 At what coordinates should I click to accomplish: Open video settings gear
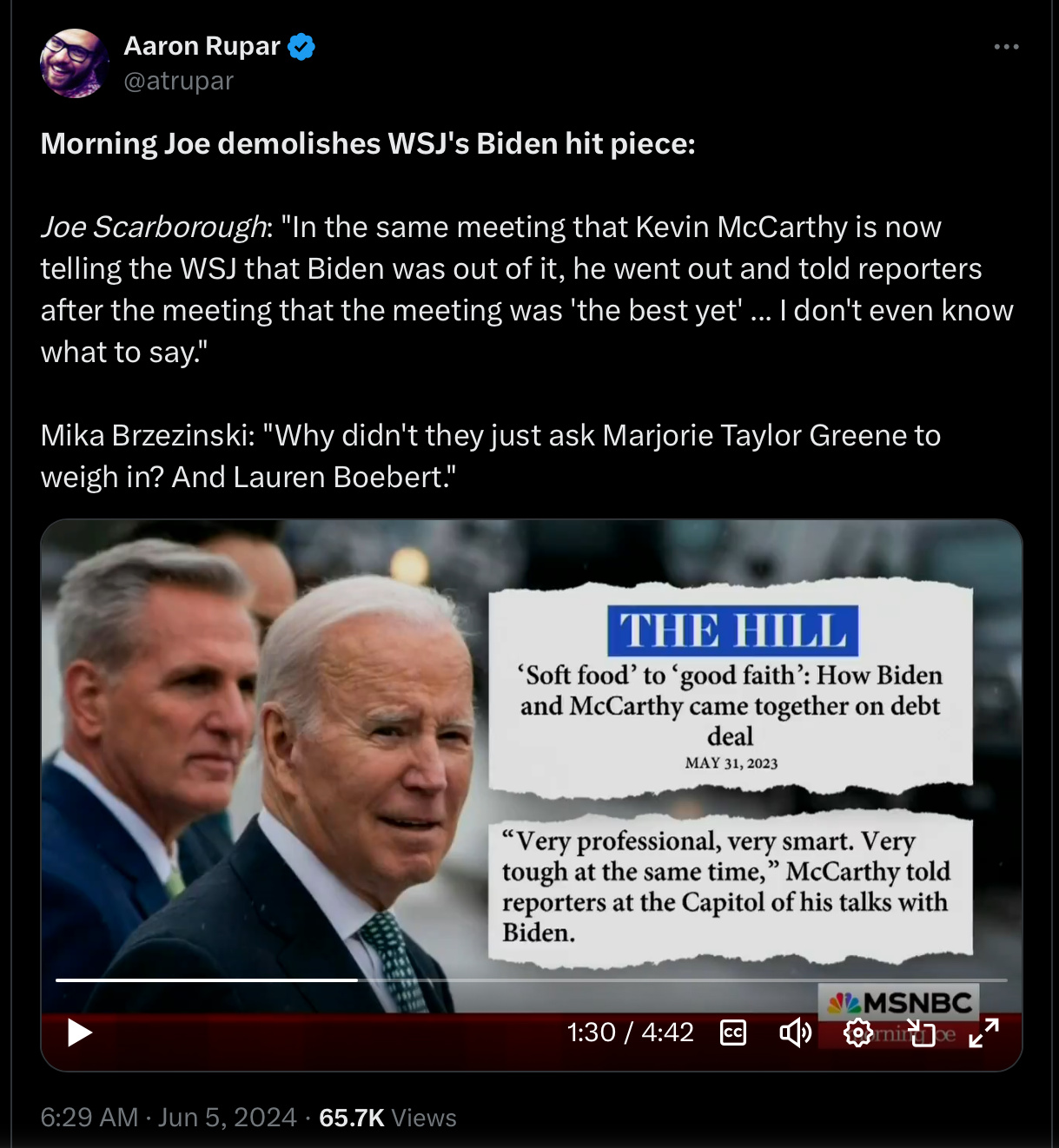[858, 1033]
